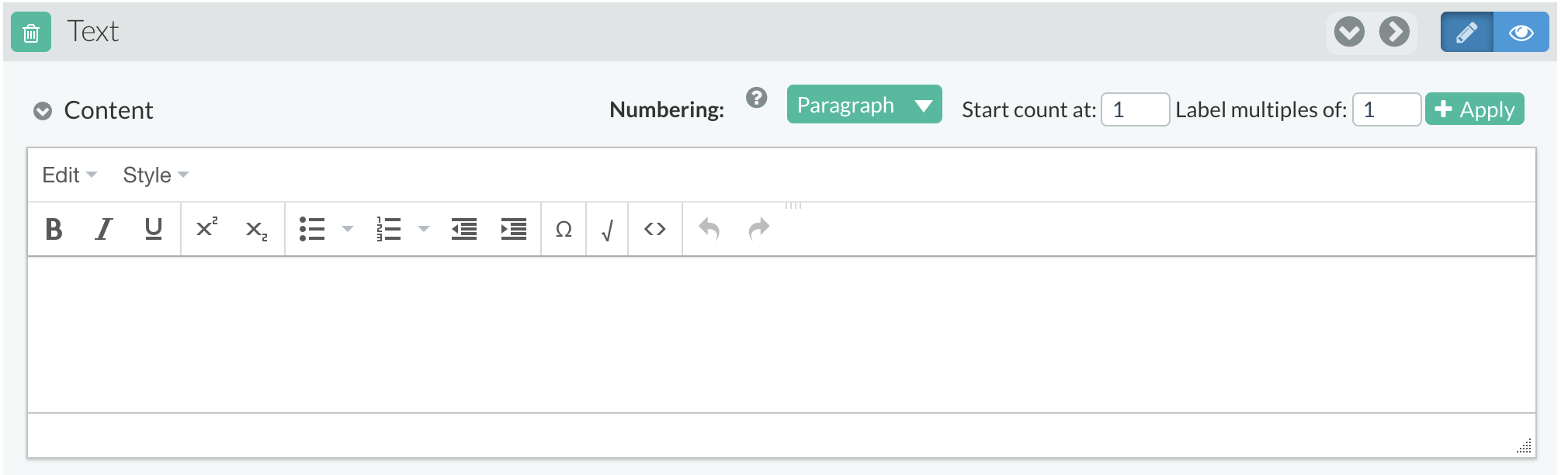Decrease indent of the text
This screenshot has height=475, width=1568.
[464, 229]
